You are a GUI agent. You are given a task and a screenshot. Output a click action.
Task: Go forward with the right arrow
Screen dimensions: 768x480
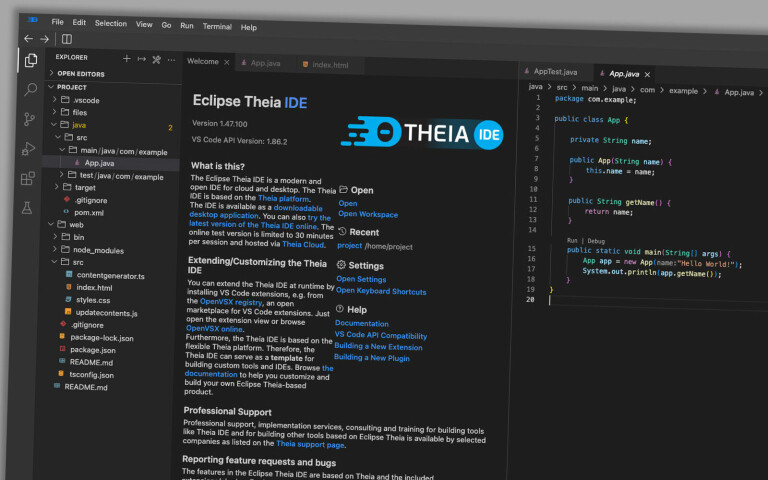[45, 39]
